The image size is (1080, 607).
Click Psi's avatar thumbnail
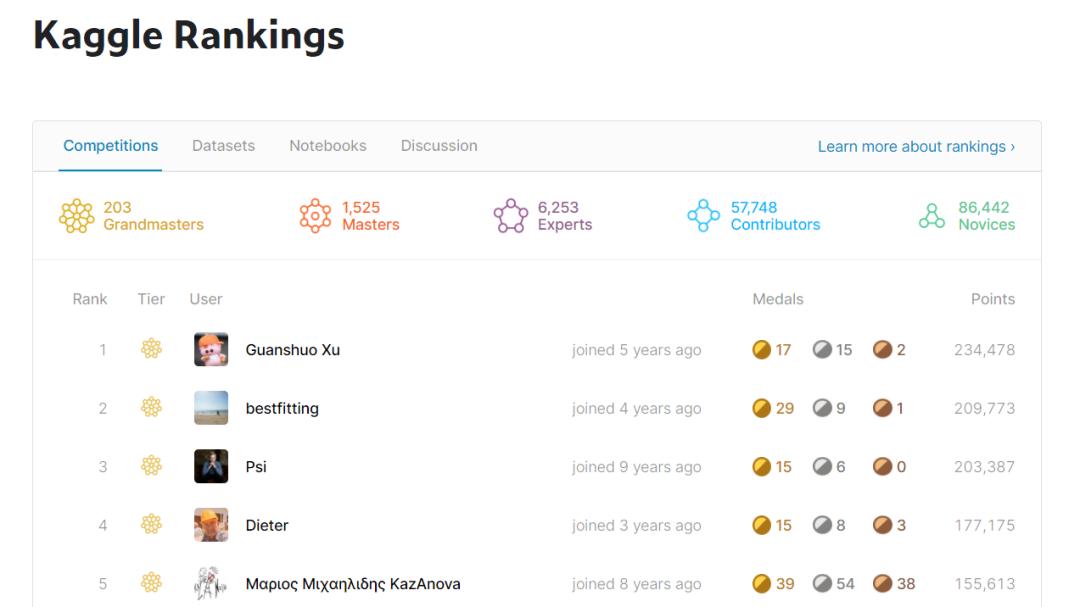[x=211, y=466]
